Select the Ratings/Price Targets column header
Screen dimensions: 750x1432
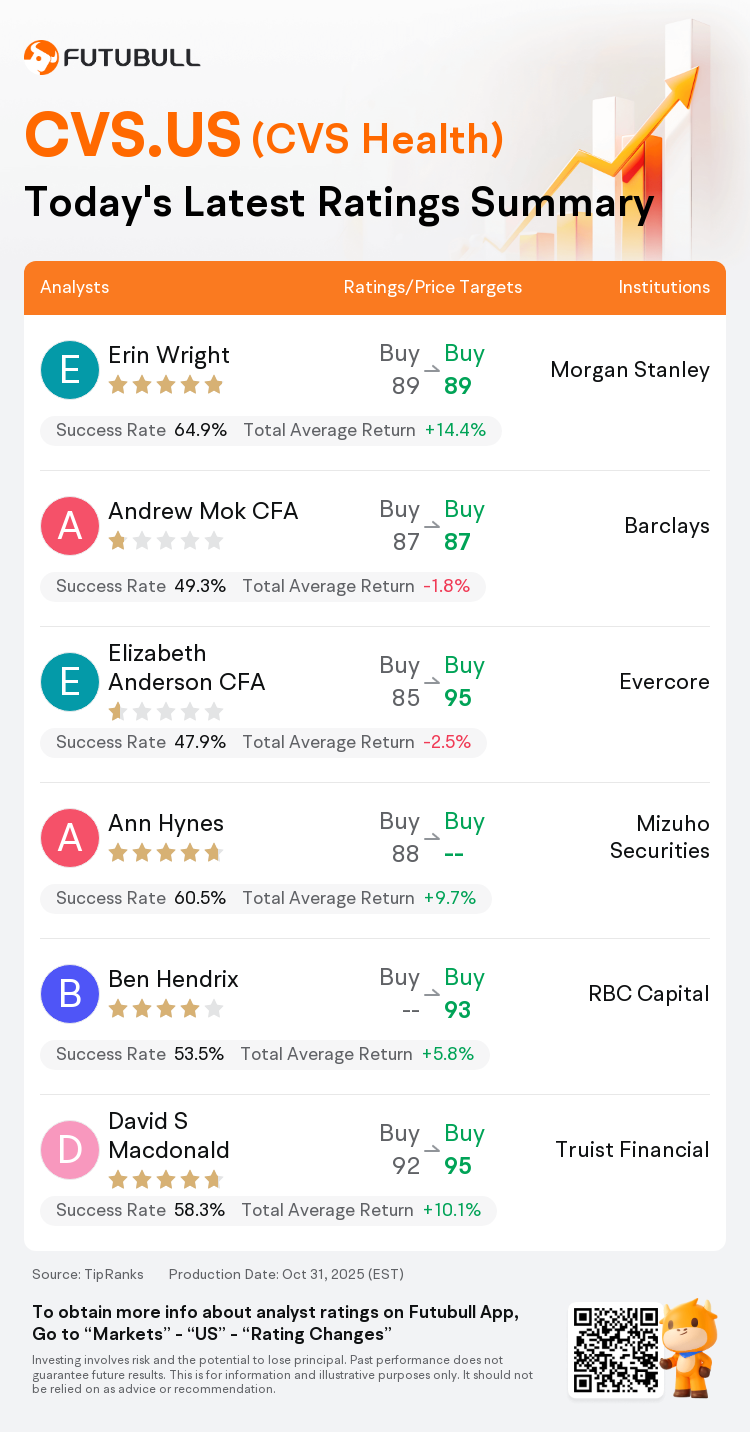pos(433,287)
